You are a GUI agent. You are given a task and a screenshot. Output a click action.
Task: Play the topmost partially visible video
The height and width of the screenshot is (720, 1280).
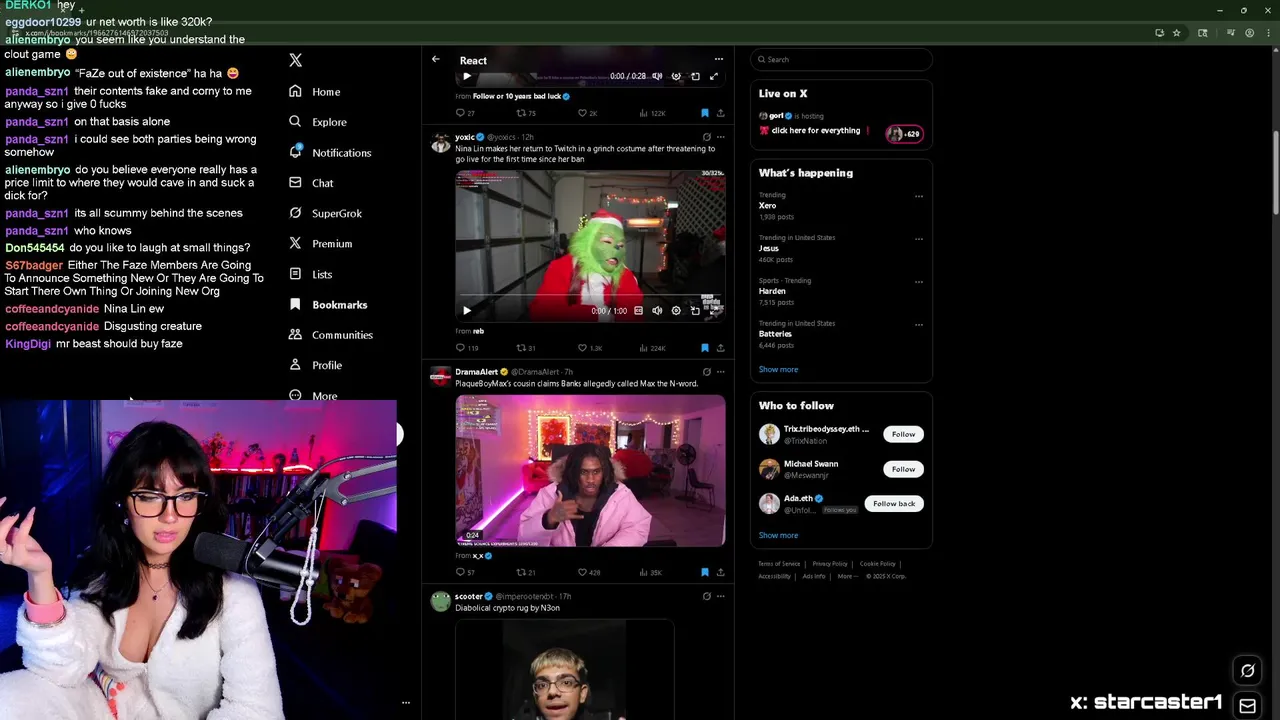(x=466, y=76)
